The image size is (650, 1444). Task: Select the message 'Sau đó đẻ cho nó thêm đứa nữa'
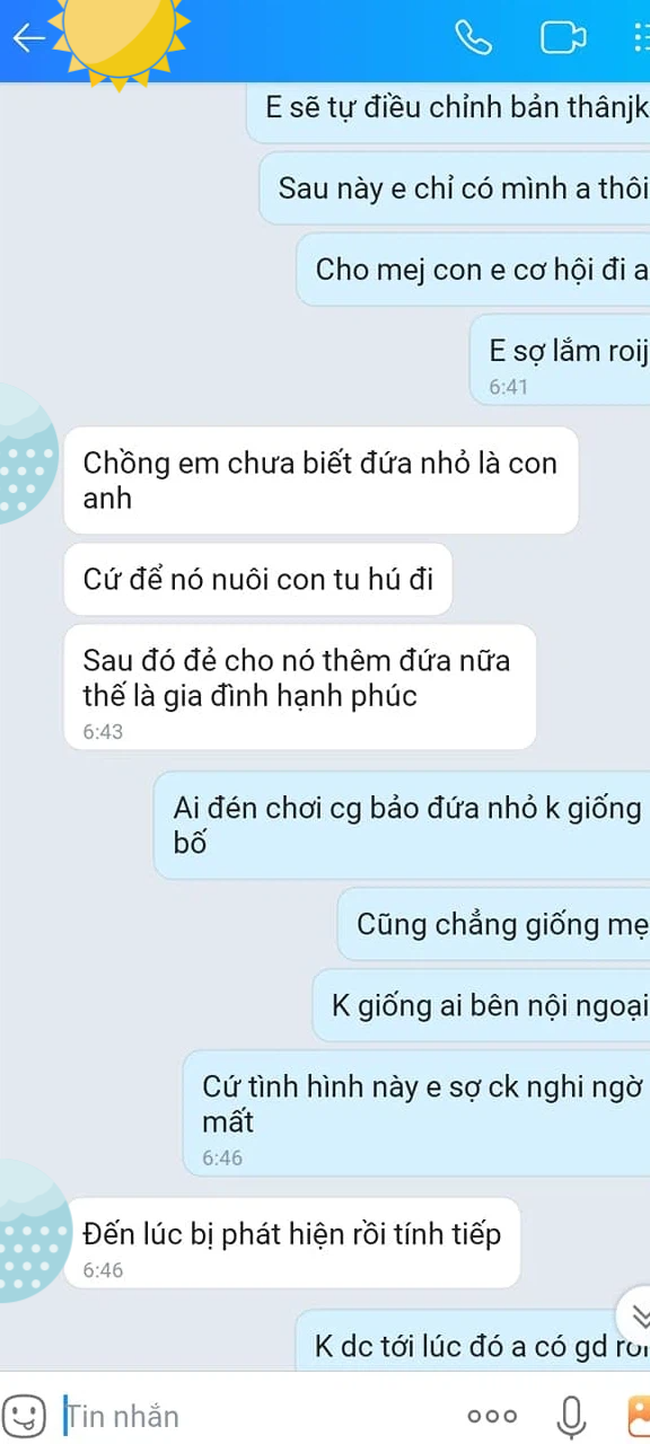300,687
